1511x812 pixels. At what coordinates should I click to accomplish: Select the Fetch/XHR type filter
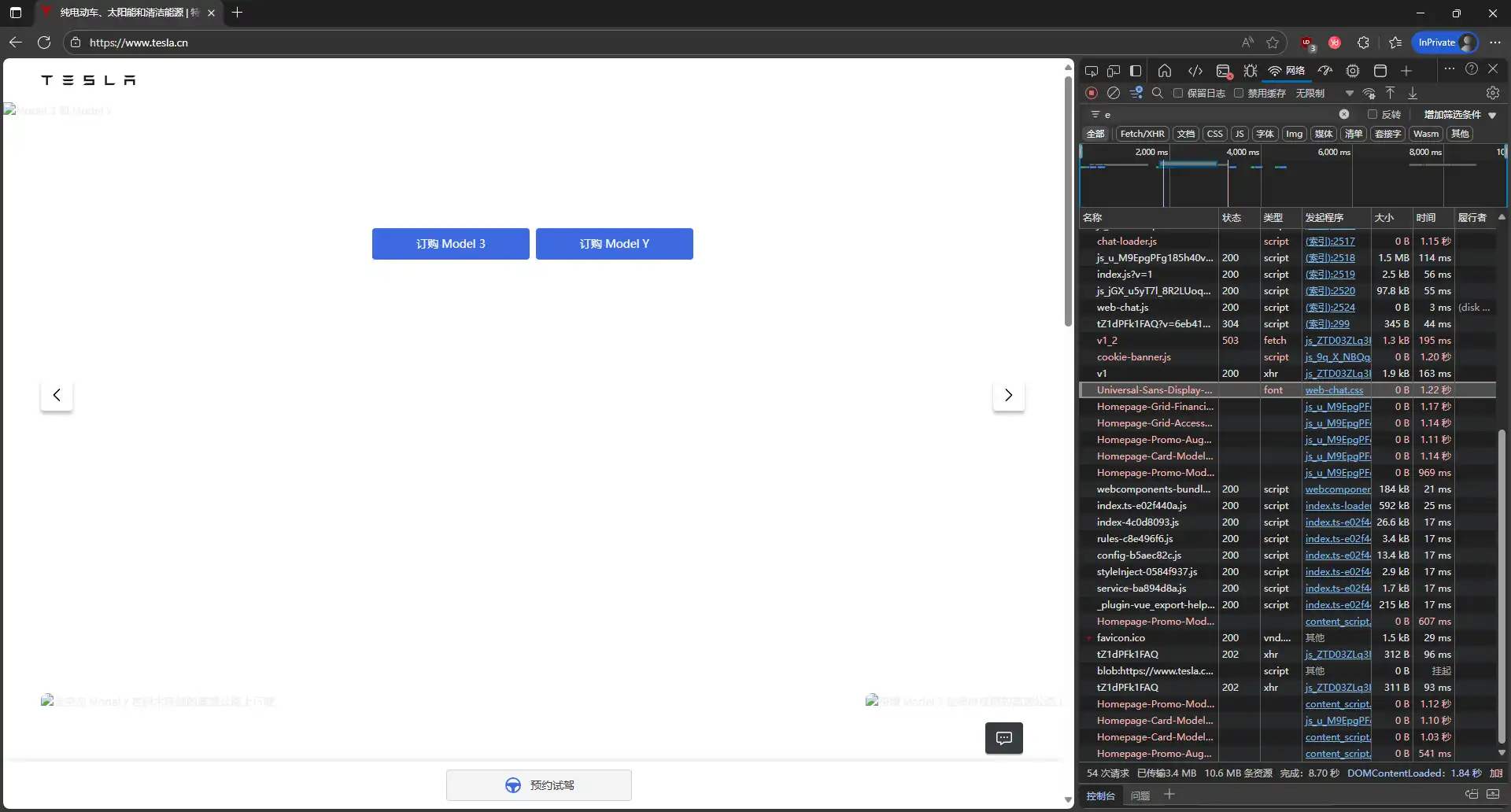click(1142, 134)
